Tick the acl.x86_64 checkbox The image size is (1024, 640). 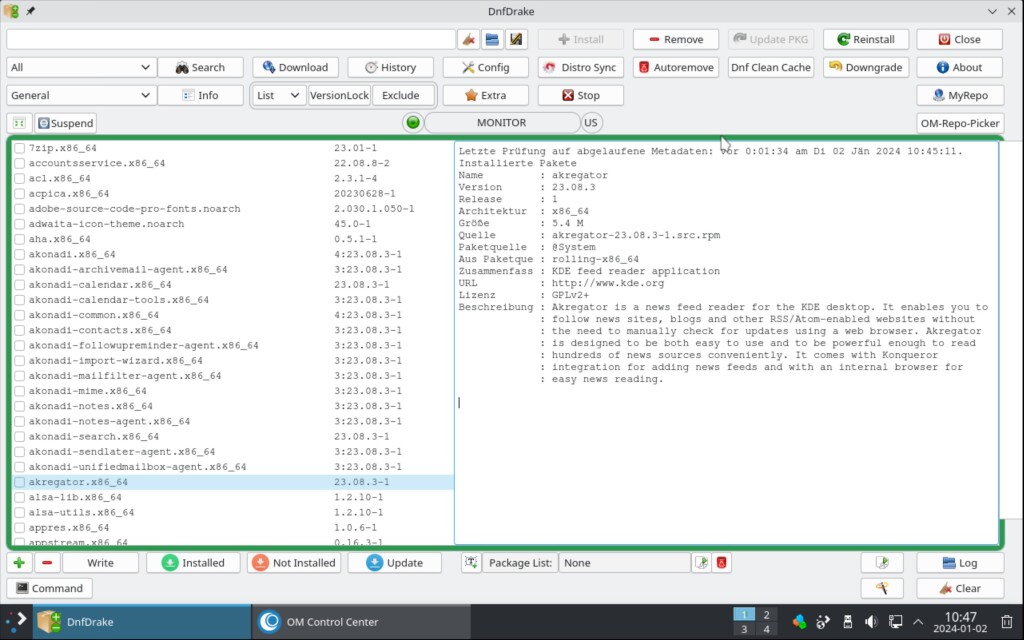20,178
